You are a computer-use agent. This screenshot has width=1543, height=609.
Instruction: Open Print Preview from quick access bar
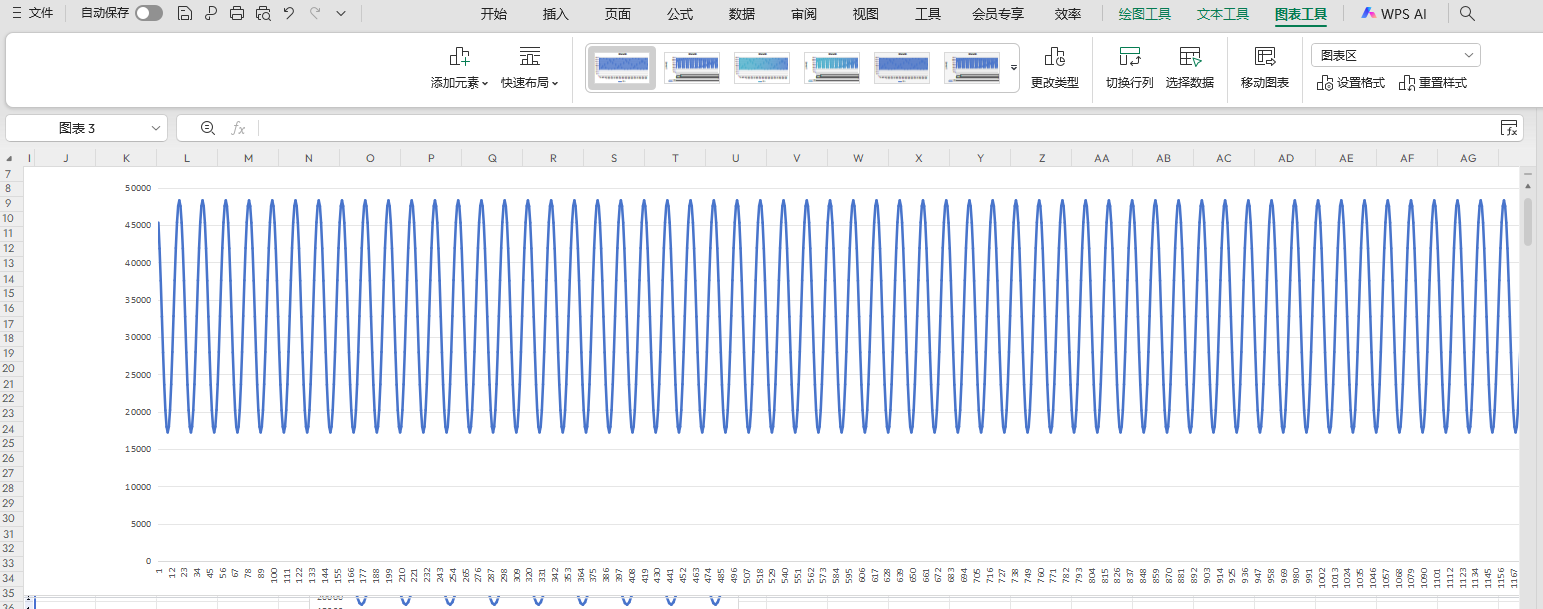(263, 13)
